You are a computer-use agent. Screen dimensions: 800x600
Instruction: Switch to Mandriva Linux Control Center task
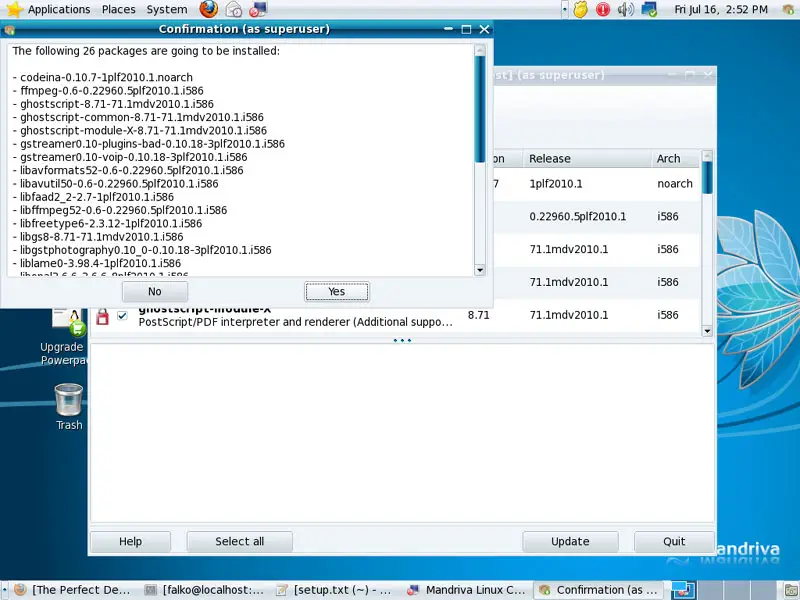click(x=466, y=590)
